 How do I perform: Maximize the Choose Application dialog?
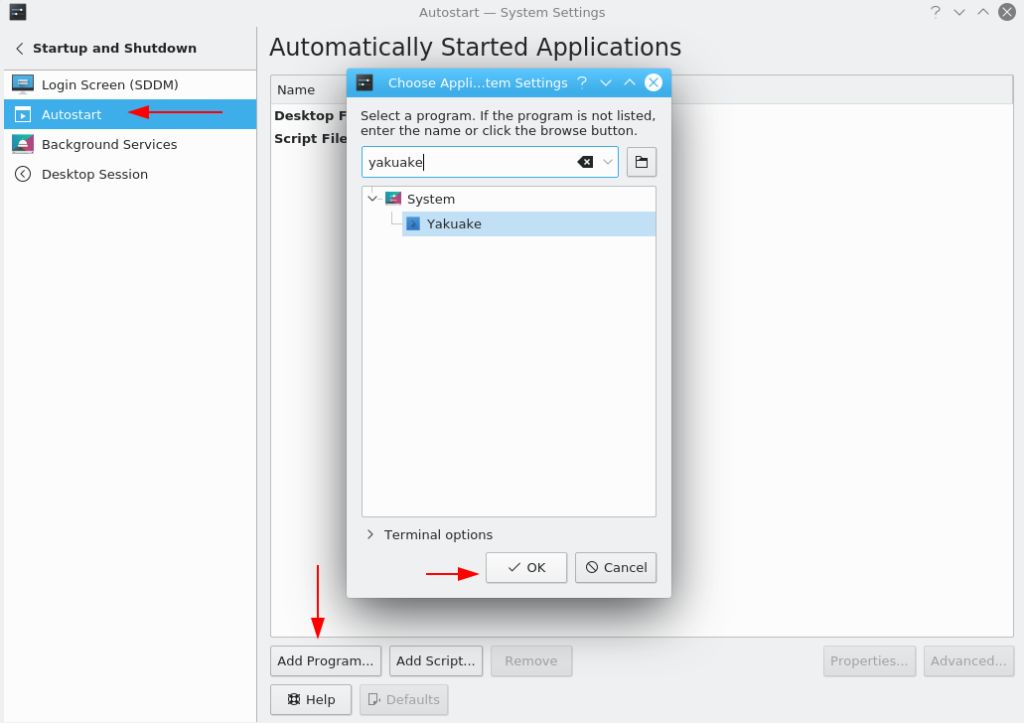(630, 82)
